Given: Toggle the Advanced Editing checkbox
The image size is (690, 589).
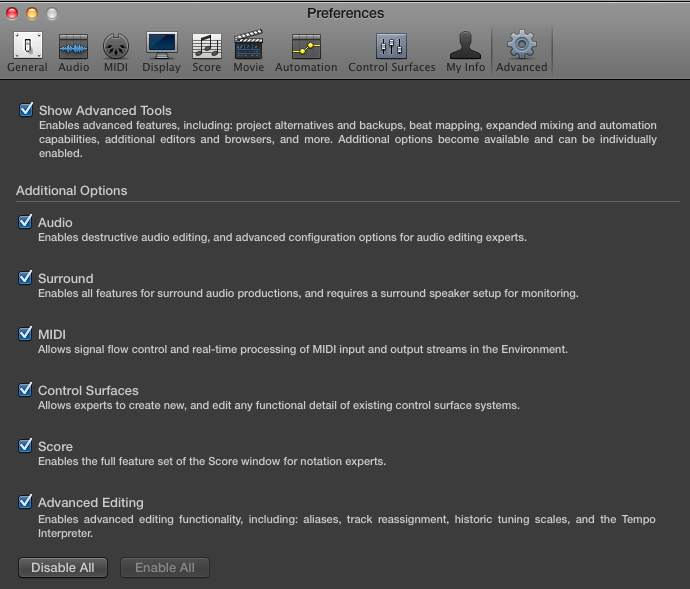Looking at the screenshot, I should [x=25, y=501].
